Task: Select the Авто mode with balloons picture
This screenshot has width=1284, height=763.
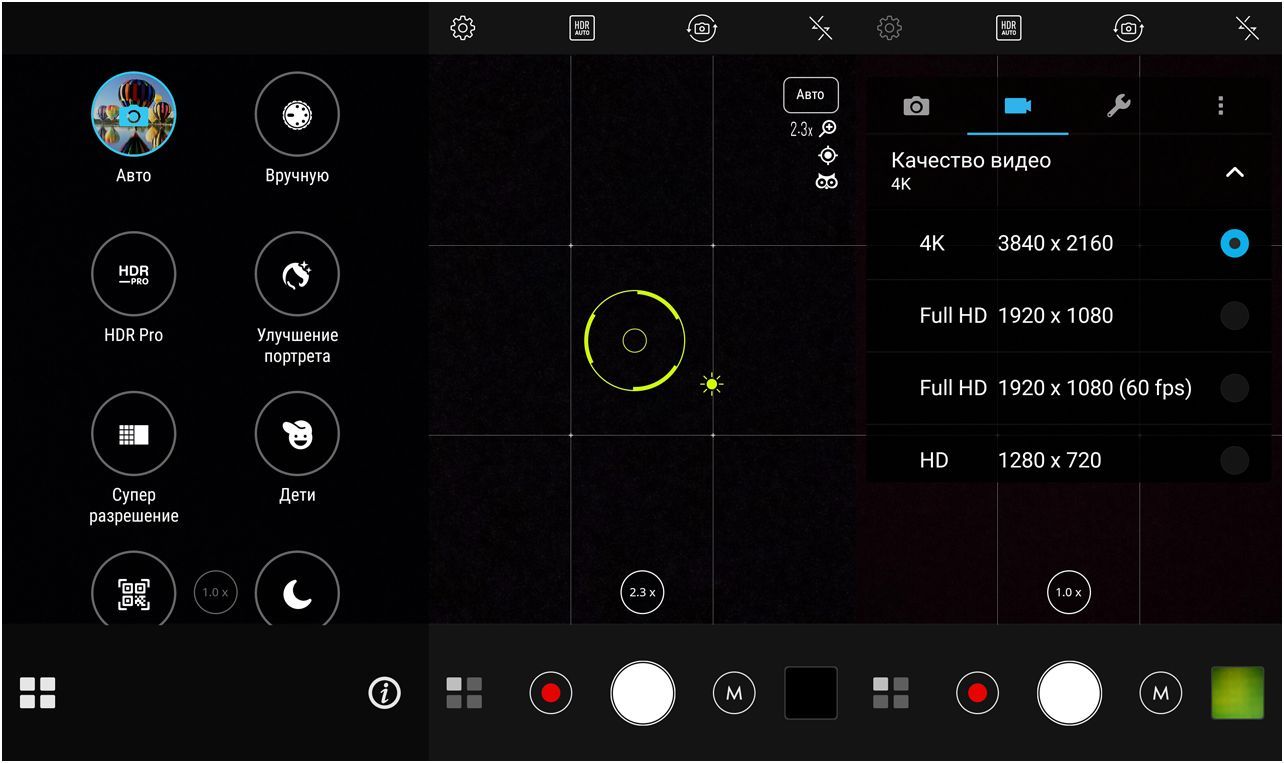Action: [134, 114]
